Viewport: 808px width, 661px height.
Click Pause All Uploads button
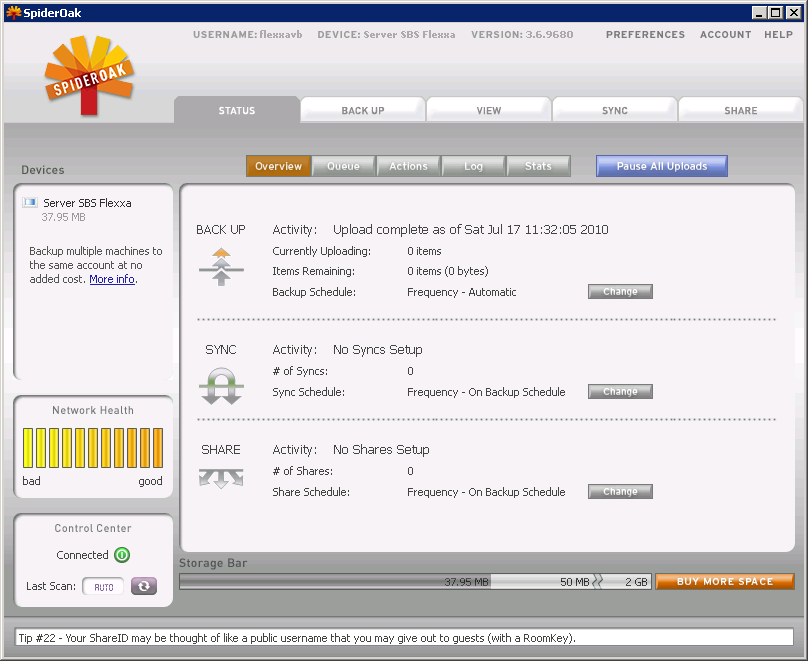(x=662, y=166)
